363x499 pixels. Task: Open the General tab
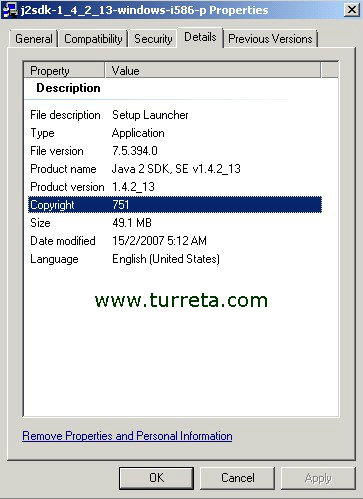(x=34, y=39)
